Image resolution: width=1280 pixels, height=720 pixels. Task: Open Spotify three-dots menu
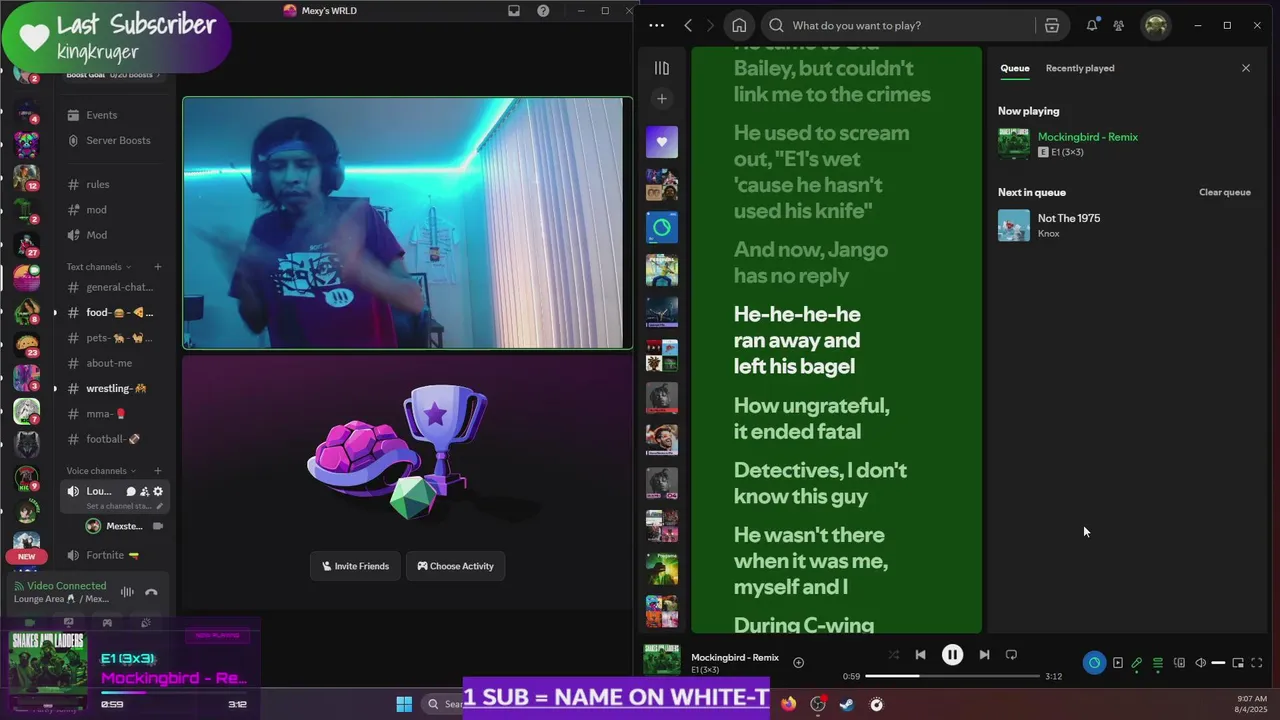coord(656,25)
